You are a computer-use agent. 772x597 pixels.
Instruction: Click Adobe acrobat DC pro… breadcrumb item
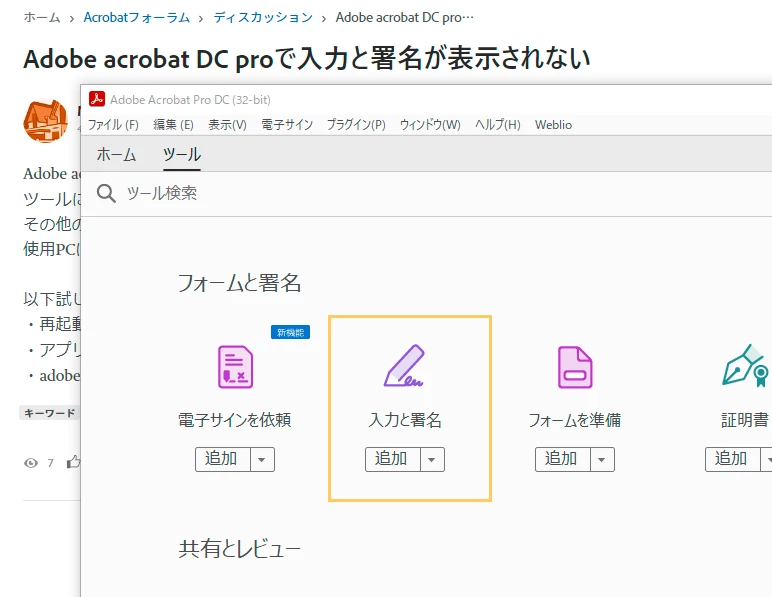coord(405,18)
